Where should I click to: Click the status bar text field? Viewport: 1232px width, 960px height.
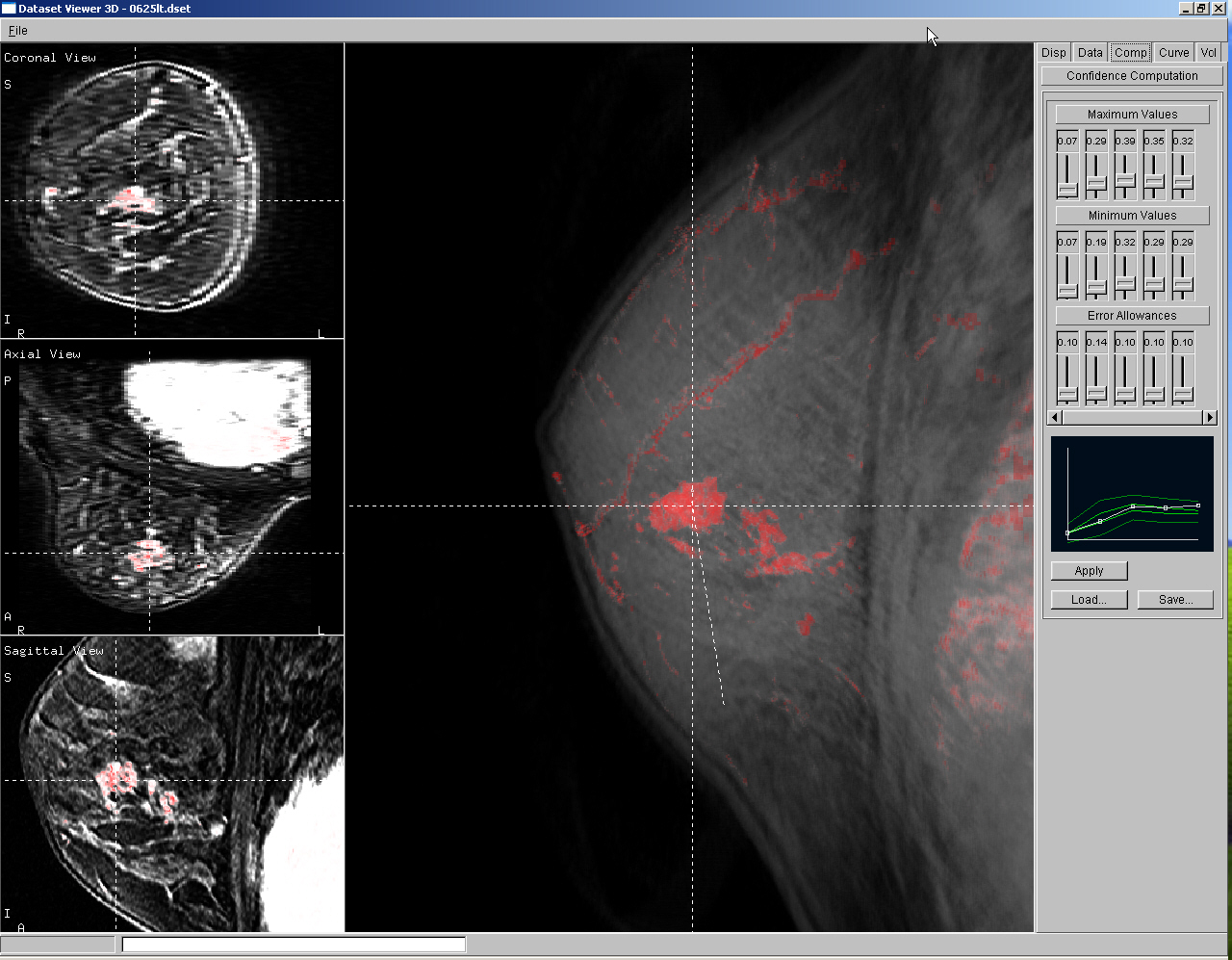coord(294,945)
